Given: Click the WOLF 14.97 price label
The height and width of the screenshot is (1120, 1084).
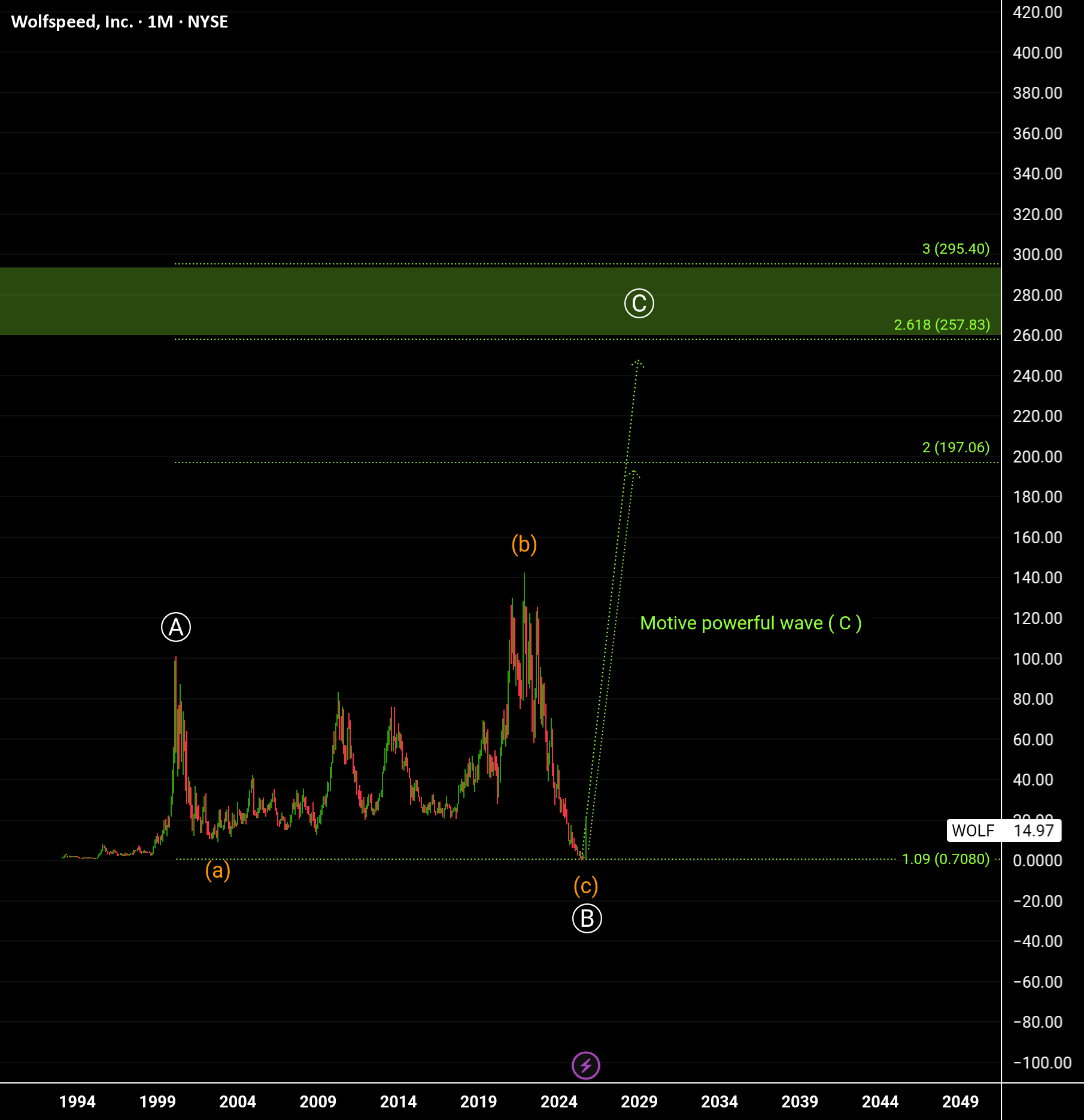Looking at the screenshot, I should tap(1004, 830).
